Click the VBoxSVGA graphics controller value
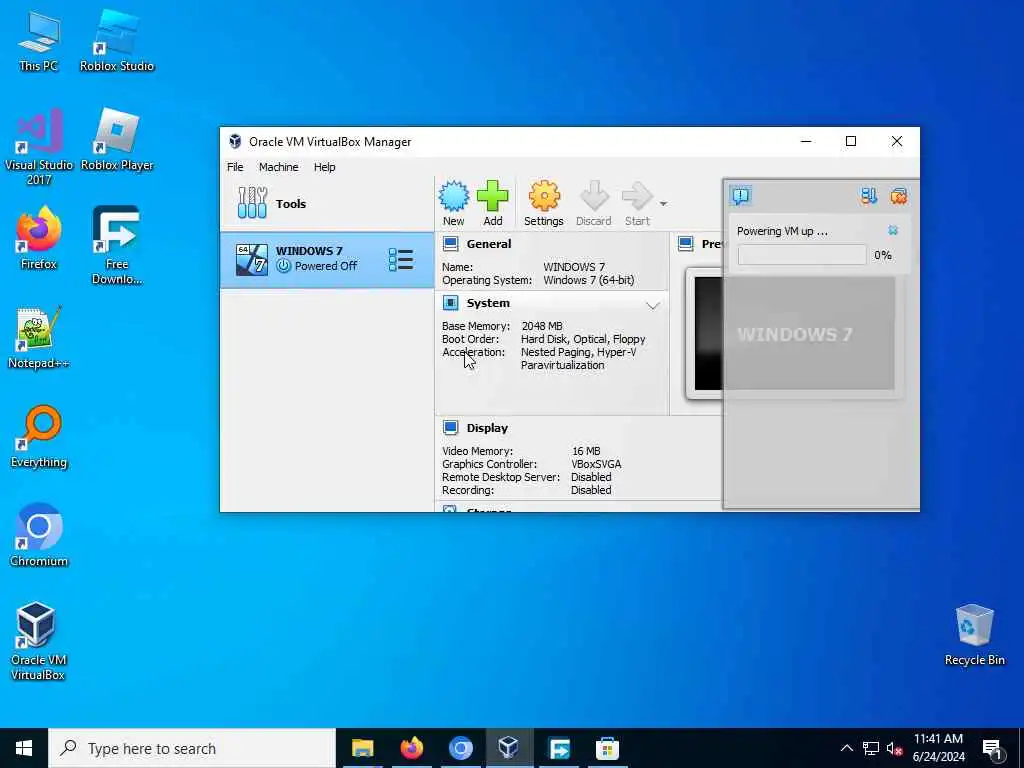 point(596,464)
